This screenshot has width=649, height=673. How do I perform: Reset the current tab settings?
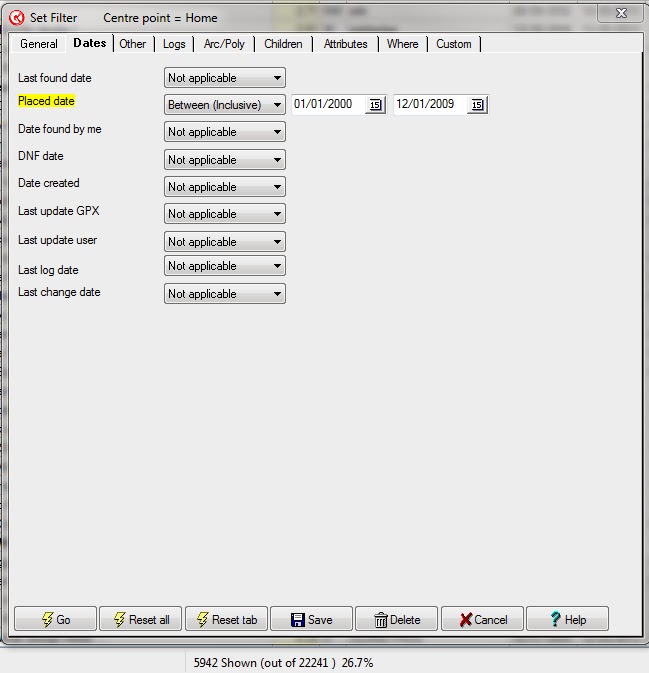[x=226, y=619]
